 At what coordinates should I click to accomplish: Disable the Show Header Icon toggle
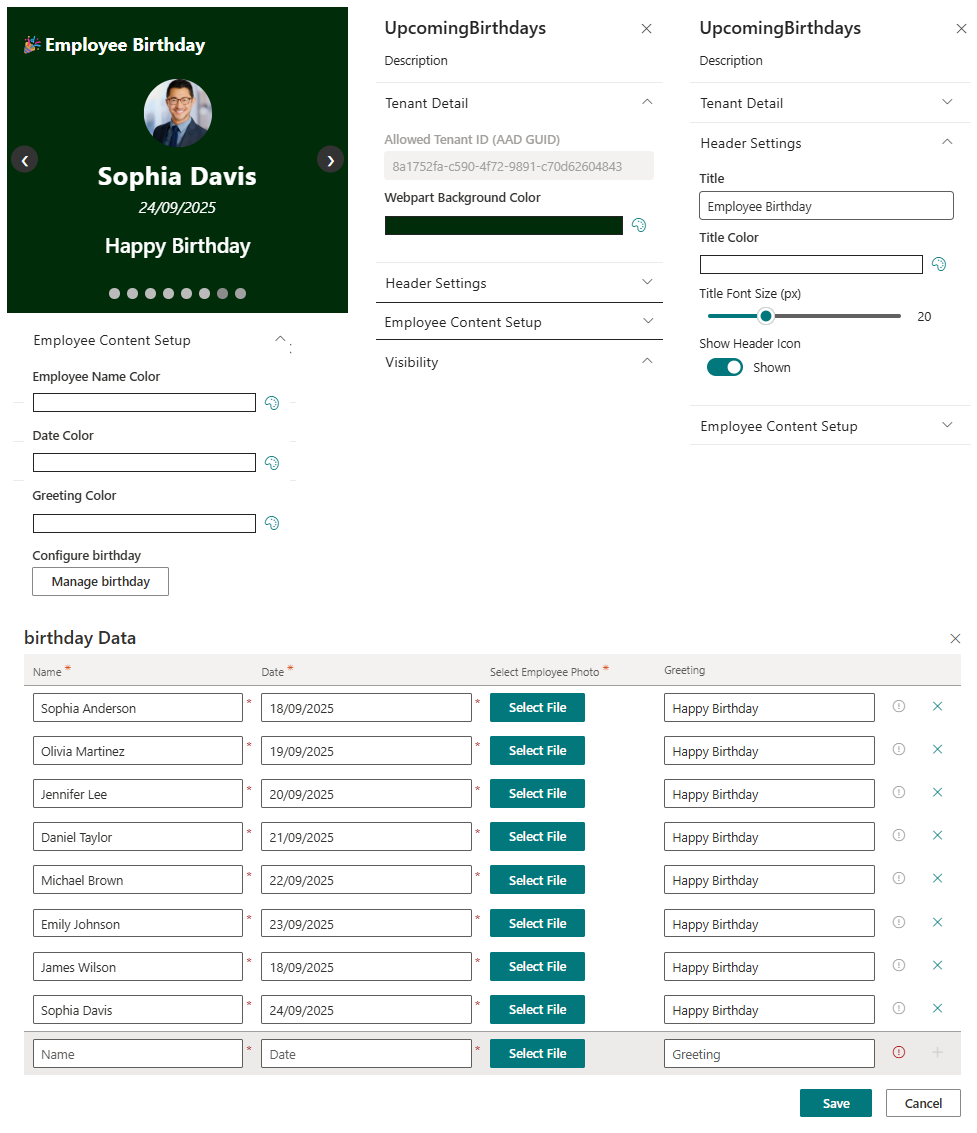point(724,367)
